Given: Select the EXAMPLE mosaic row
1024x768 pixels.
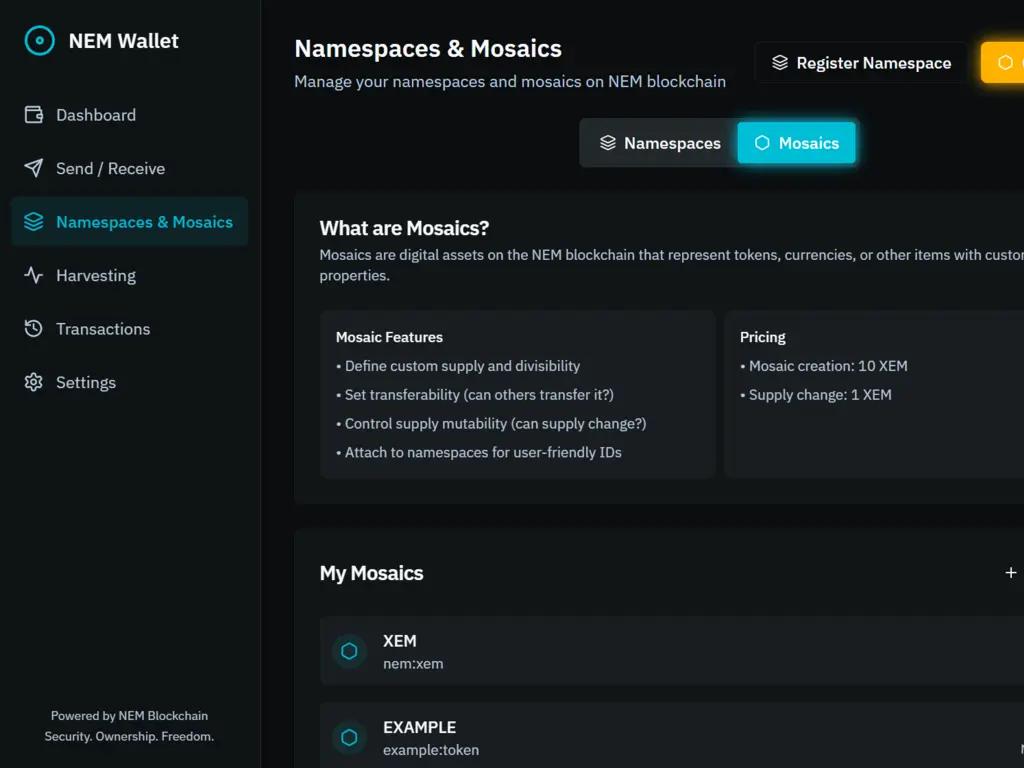Looking at the screenshot, I should (672, 736).
